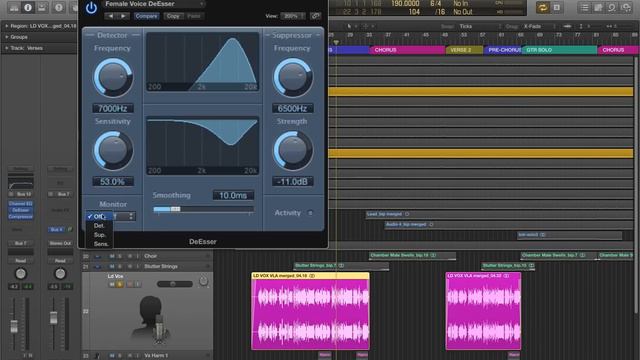Open the plugin View size dropdown

tap(293, 16)
